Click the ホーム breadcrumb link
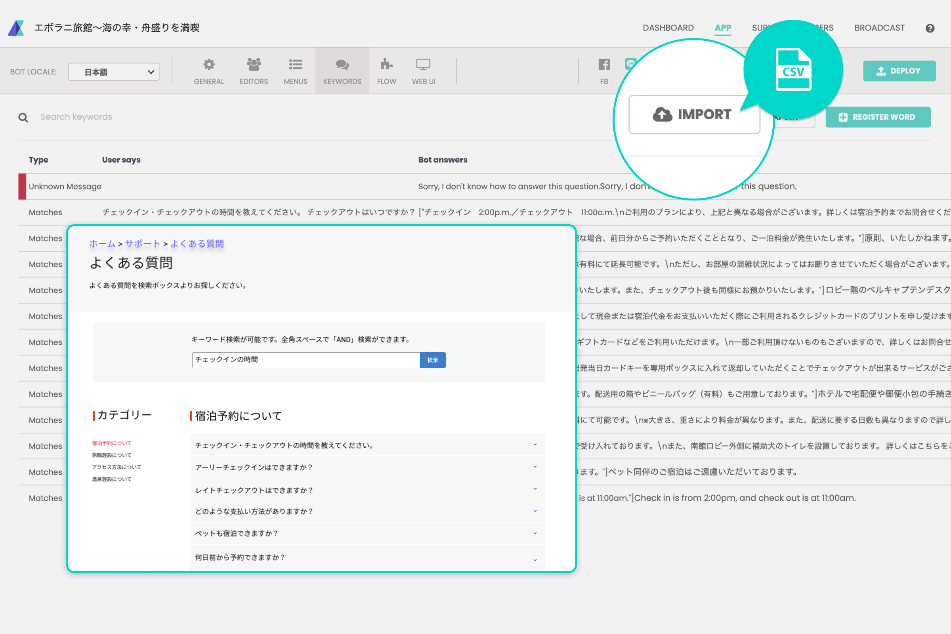 pos(102,244)
